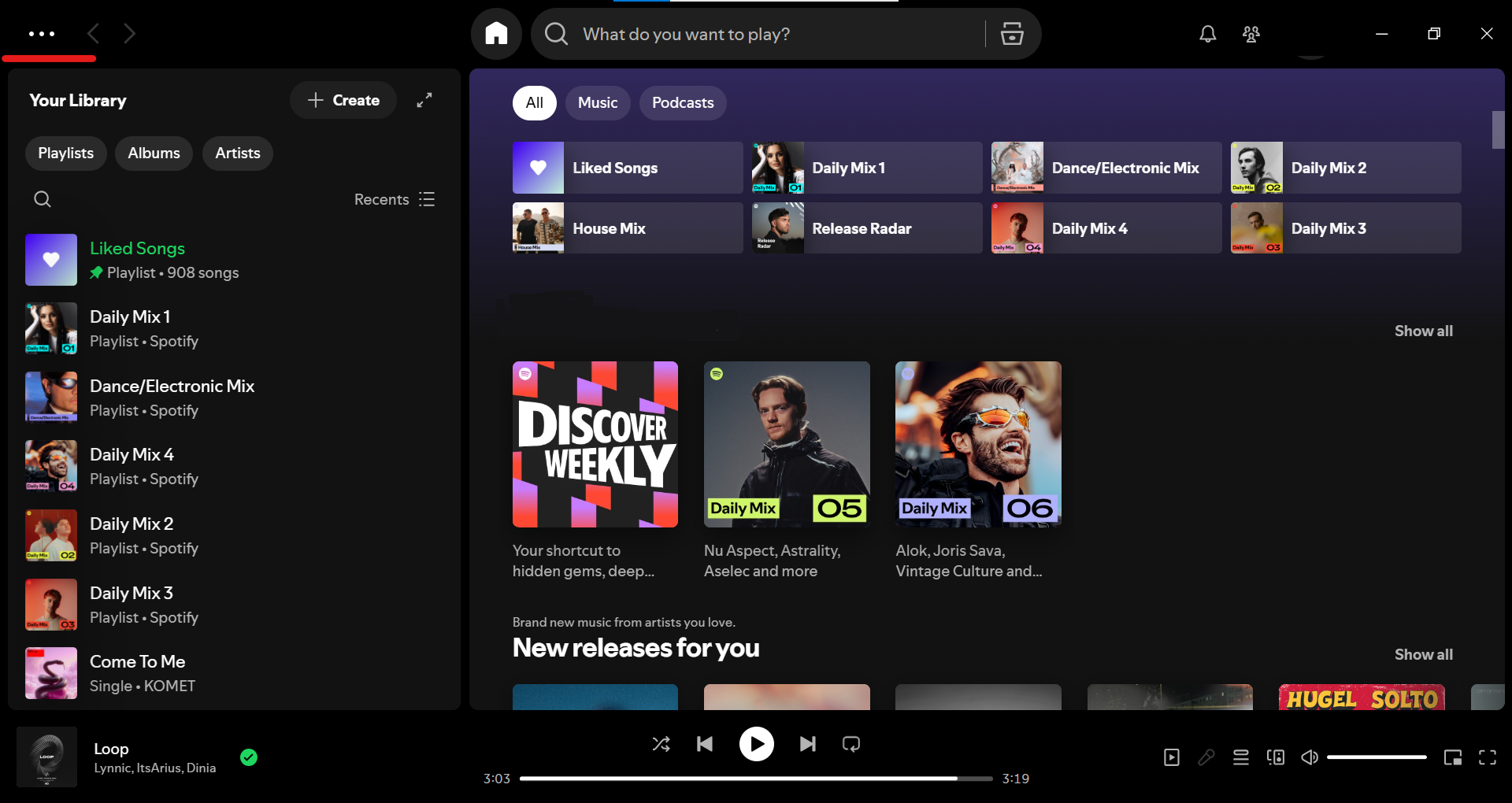Toggle repeat mode
Image resolution: width=1512 pixels, height=803 pixels.
coord(850,744)
